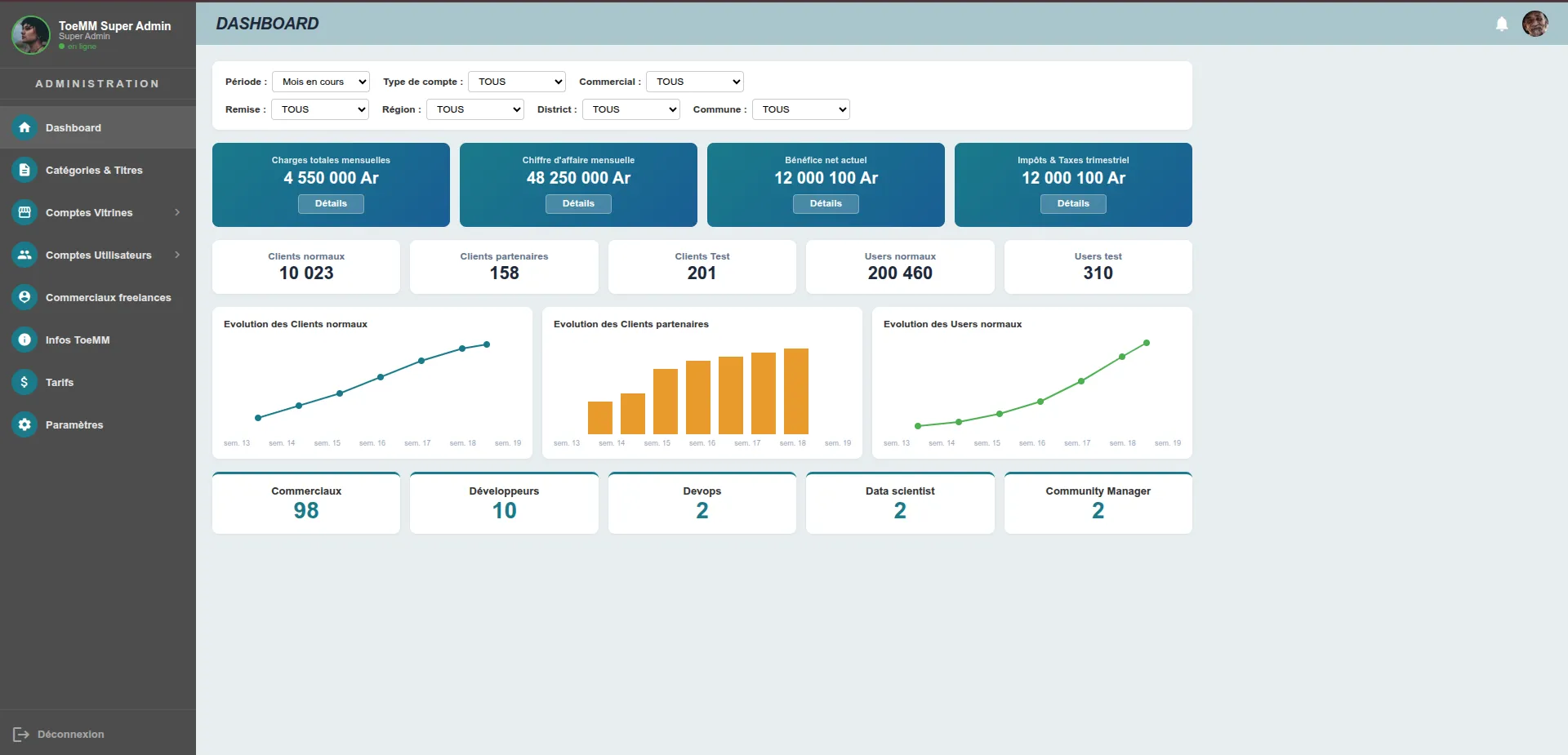Viewport: 1568px width, 755px height.
Task: Click Détails under Impôts & Taxes trimestriel
Action: tap(1073, 204)
